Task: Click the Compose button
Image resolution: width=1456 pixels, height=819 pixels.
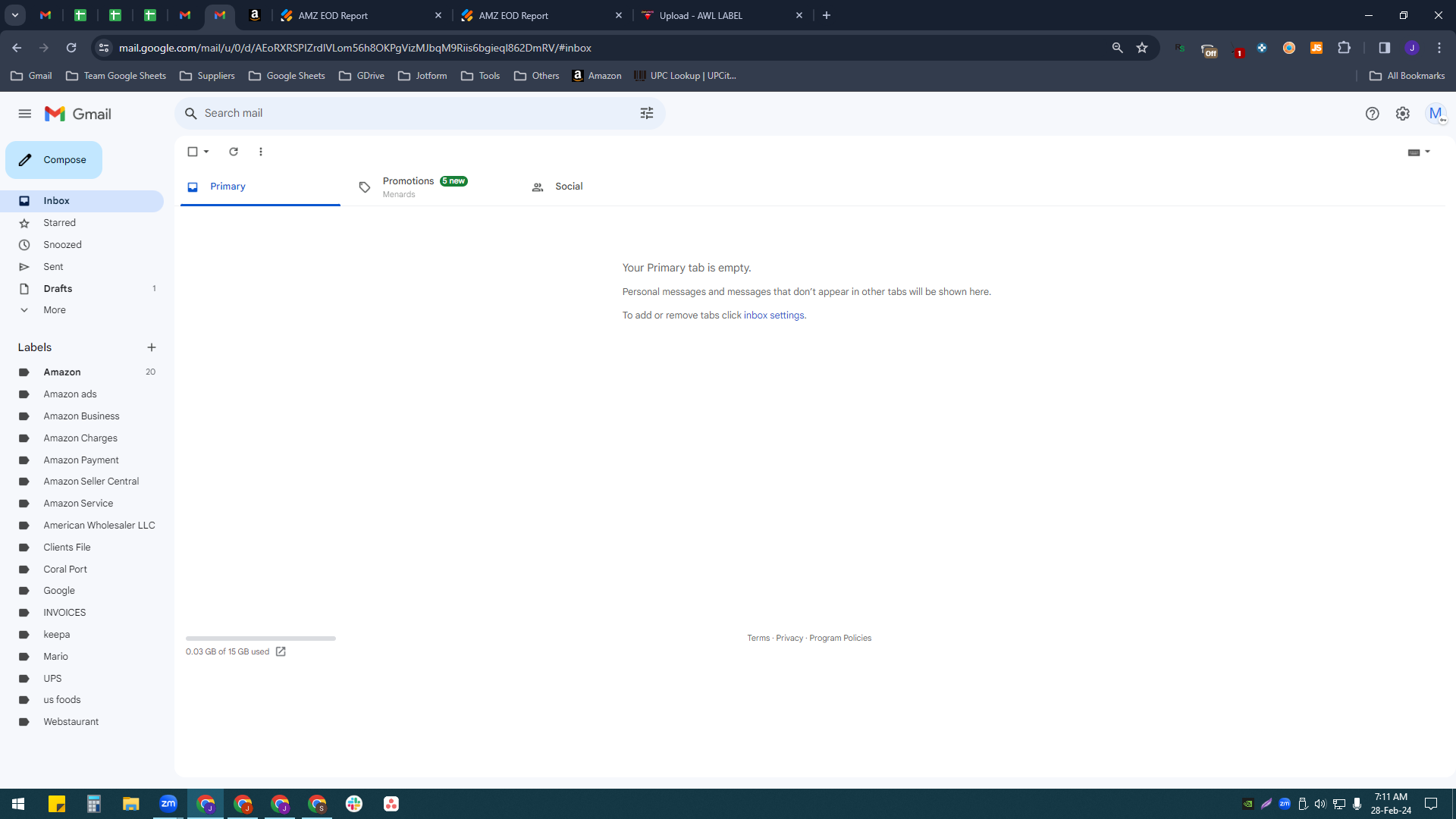Action: 54,160
